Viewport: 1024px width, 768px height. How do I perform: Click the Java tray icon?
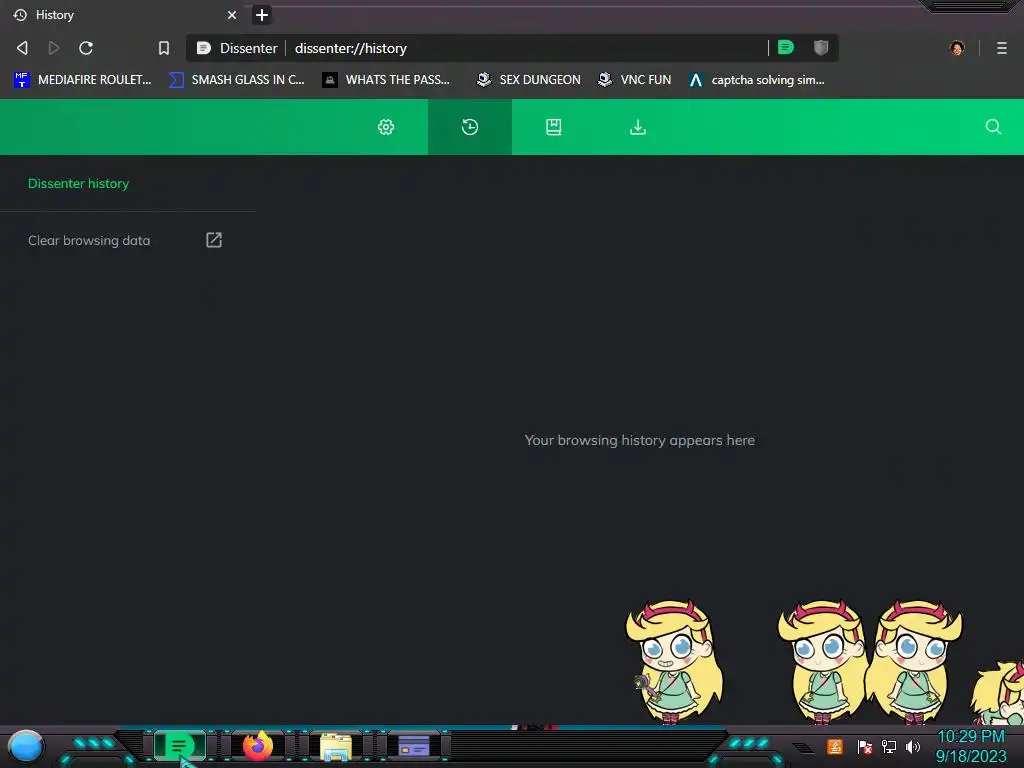pos(835,746)
